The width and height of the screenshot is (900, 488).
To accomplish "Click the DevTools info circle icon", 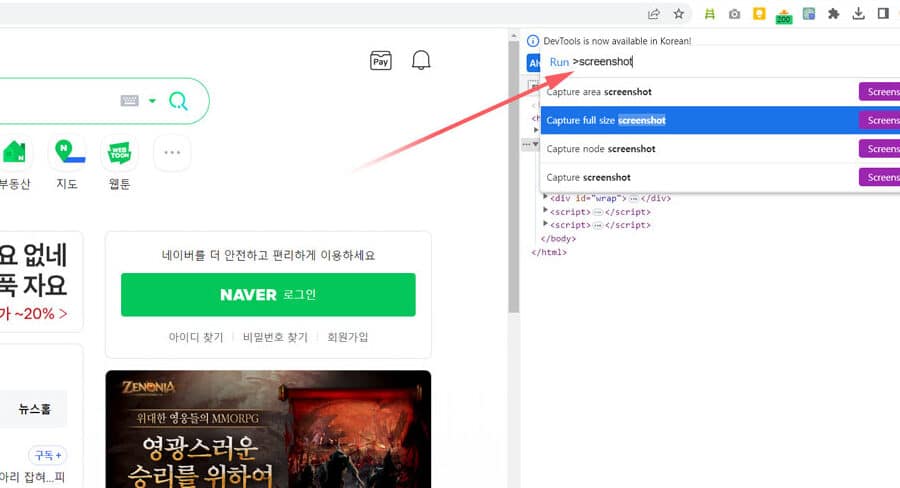I will [x=533, y=41].
